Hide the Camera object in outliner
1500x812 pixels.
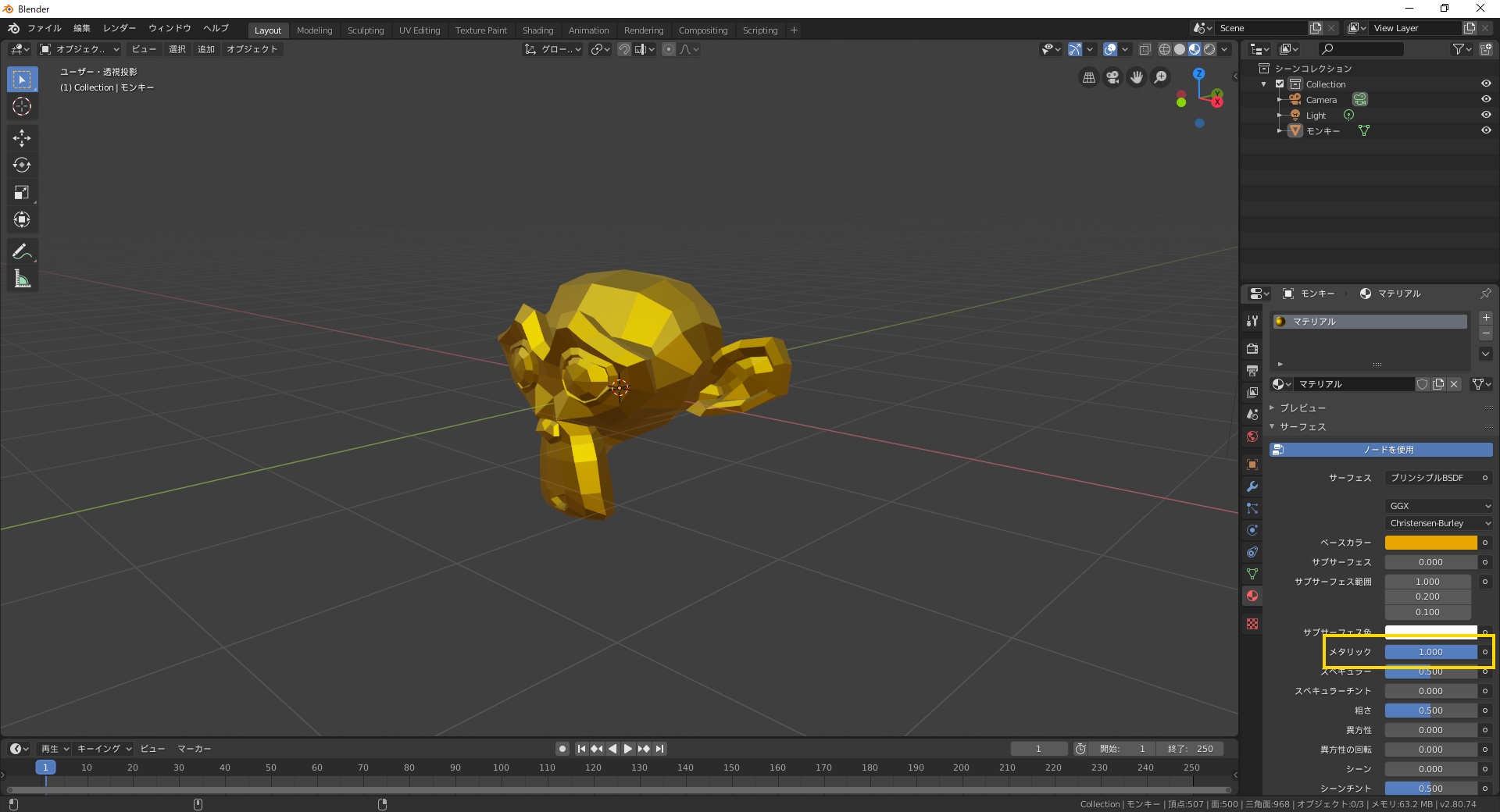coord(1486,99)
